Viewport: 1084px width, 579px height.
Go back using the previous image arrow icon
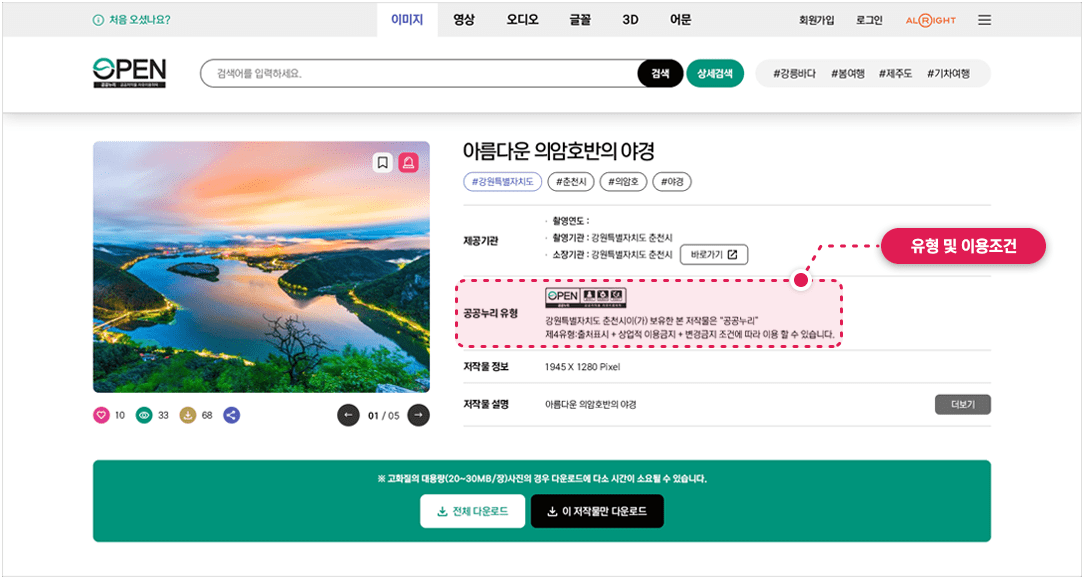(349, 415)
